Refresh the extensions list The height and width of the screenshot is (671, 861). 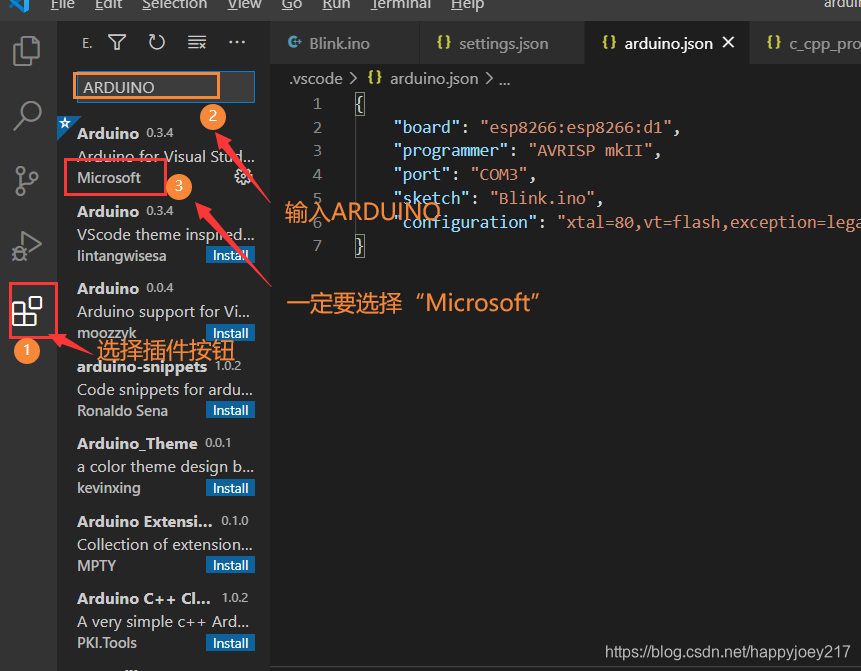(x=156, y=42)
